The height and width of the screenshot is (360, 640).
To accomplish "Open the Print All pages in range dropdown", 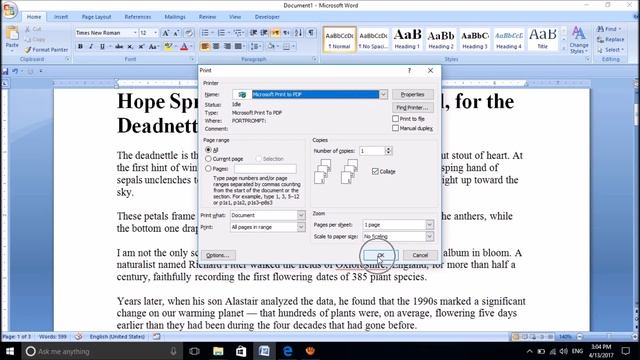I will click(x=301, y=227).
